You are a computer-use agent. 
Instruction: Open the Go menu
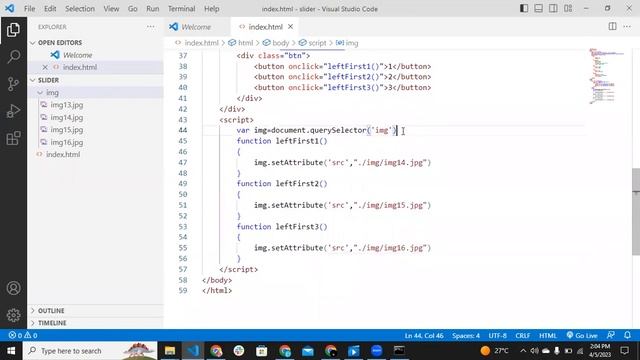click(x=133, y=9)
